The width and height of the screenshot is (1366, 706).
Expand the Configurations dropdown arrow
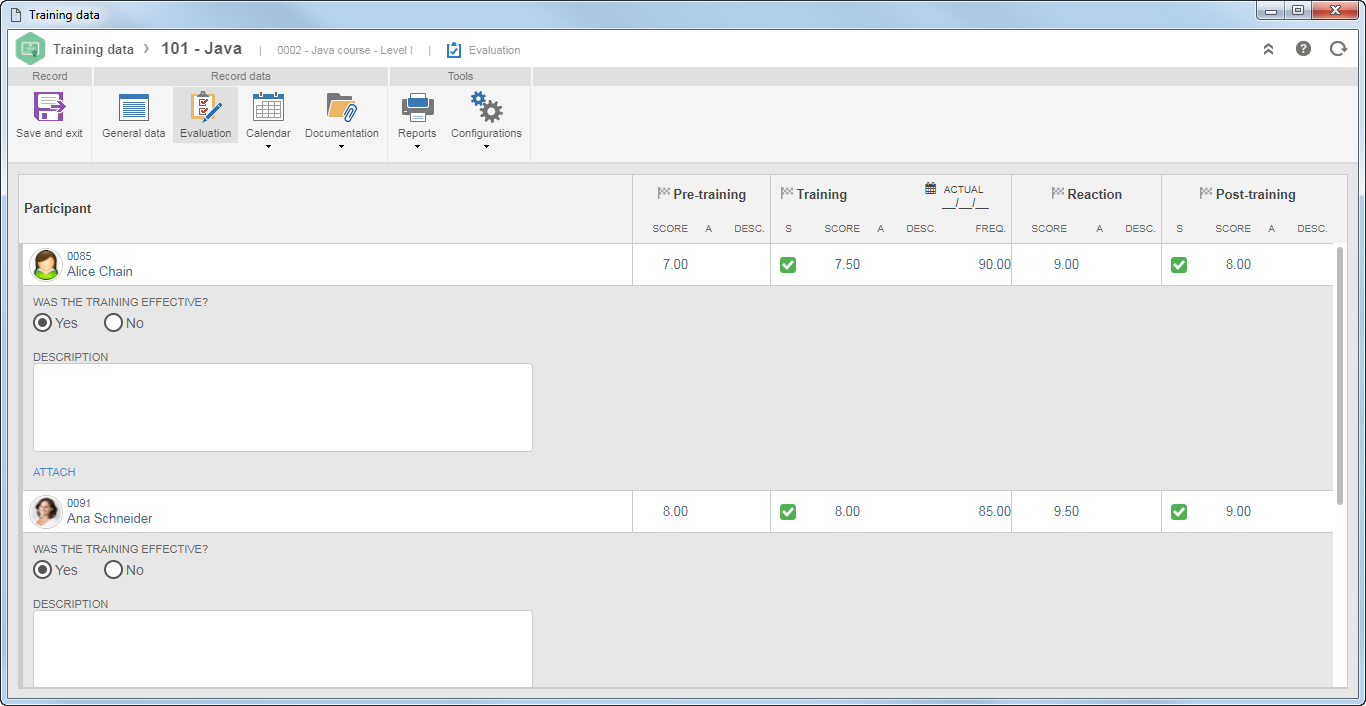pos(486,147)
